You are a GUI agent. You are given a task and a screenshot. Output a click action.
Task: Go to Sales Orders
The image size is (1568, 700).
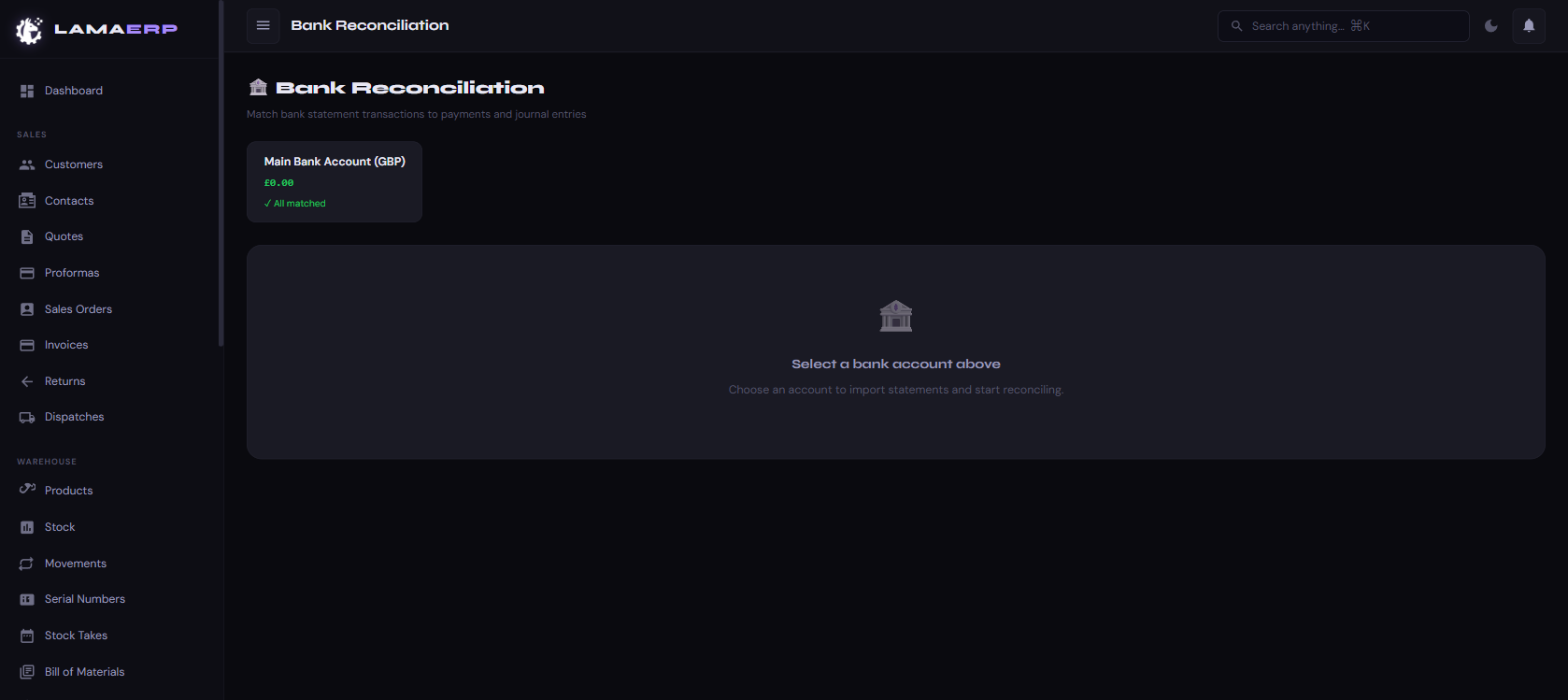(78, 309)
